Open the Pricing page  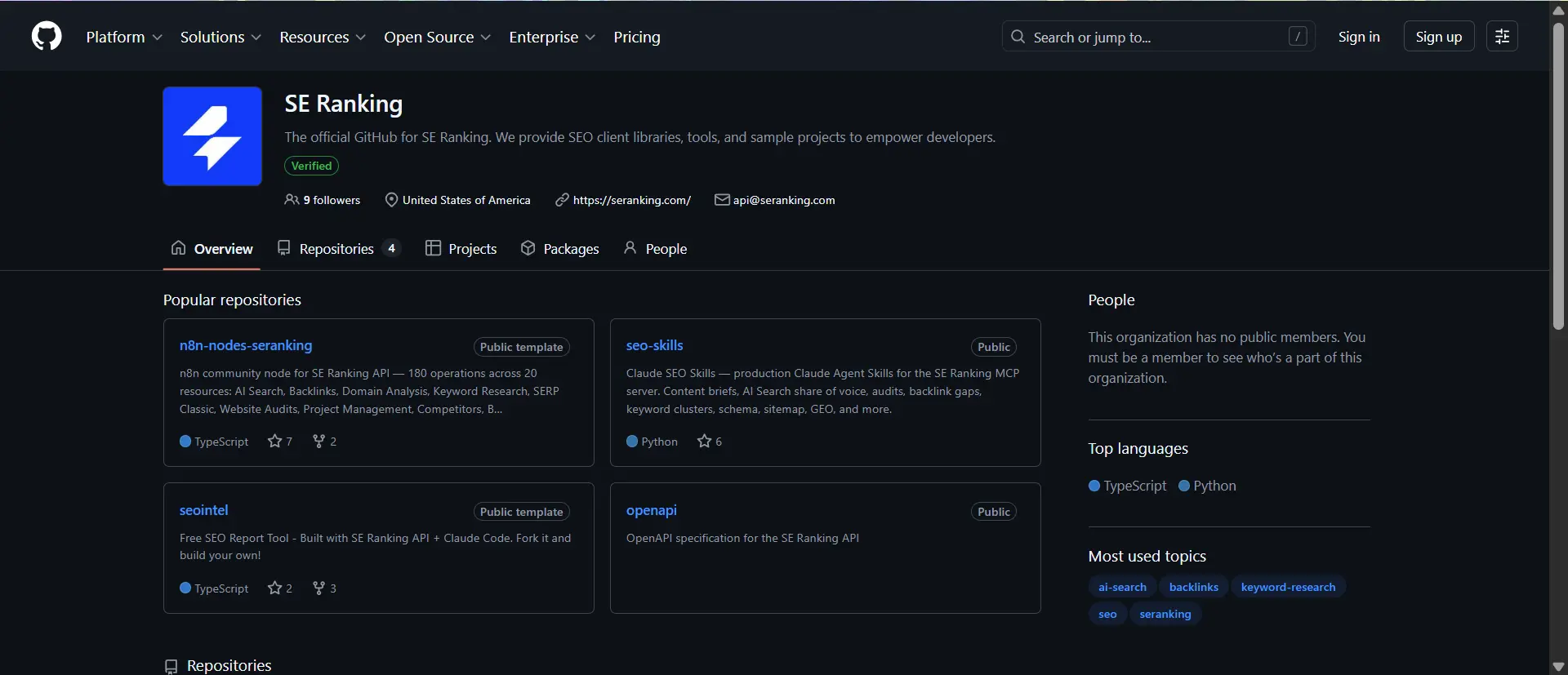[x=637, y=37]
